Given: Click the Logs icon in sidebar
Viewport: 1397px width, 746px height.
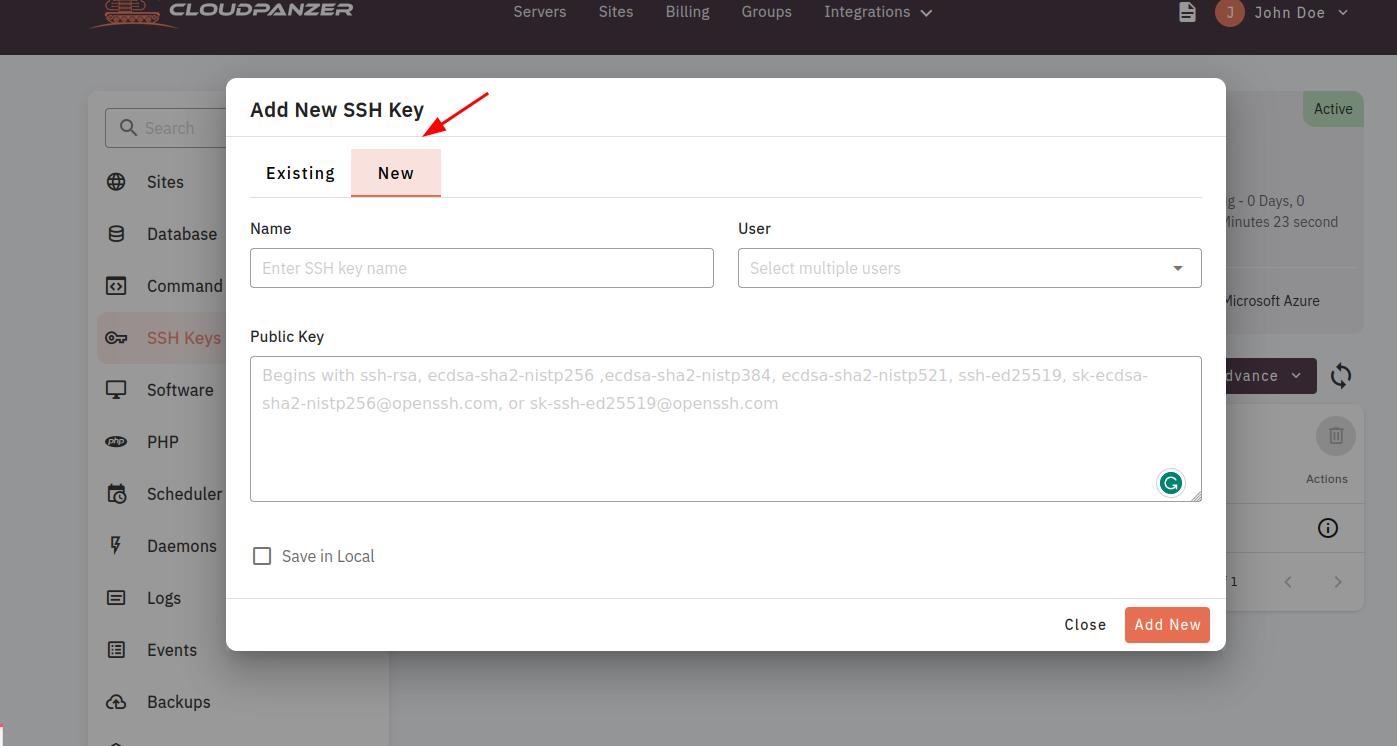Looking at the screenshot, I should (x=116, y=598).
